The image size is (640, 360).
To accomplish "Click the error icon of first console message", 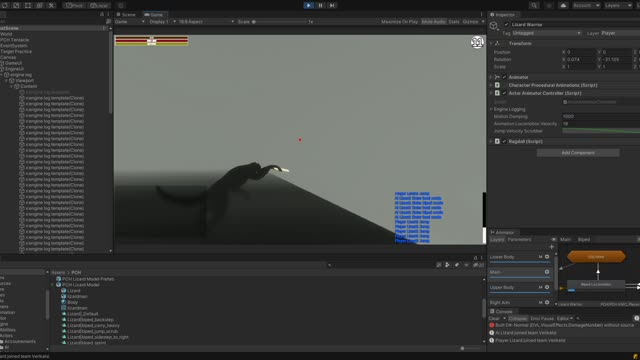I will click(x=491, y=325).
